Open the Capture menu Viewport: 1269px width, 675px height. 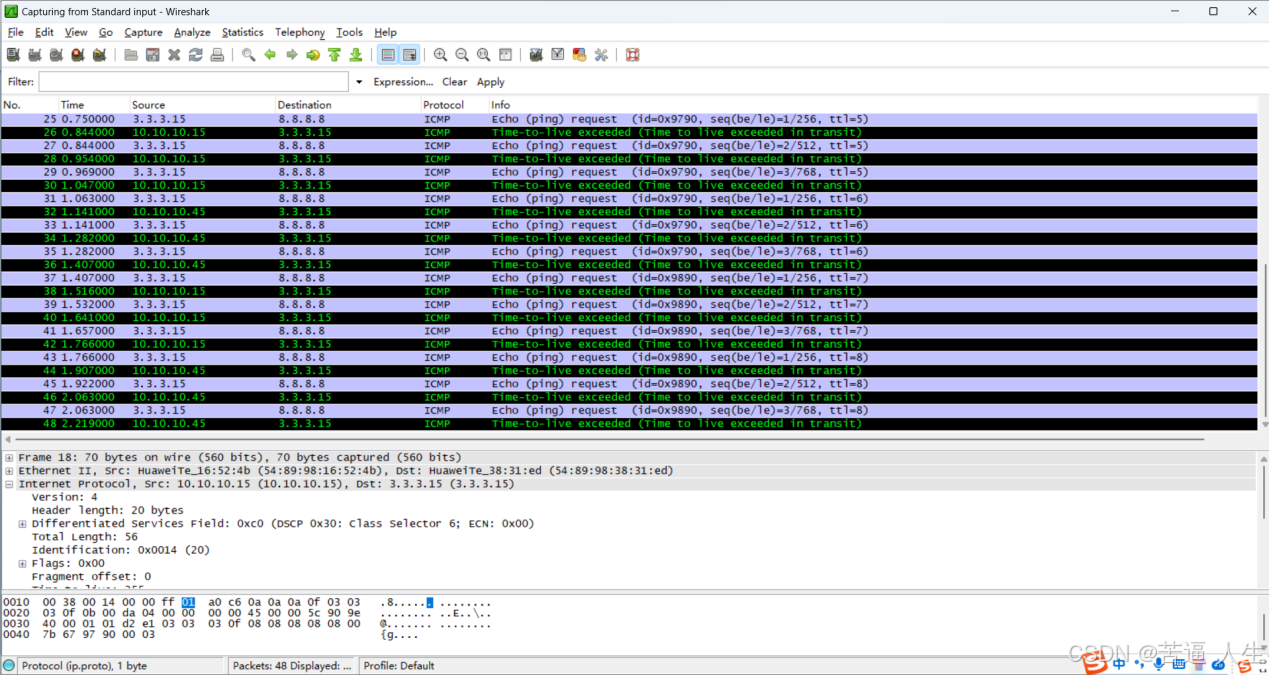143,32
